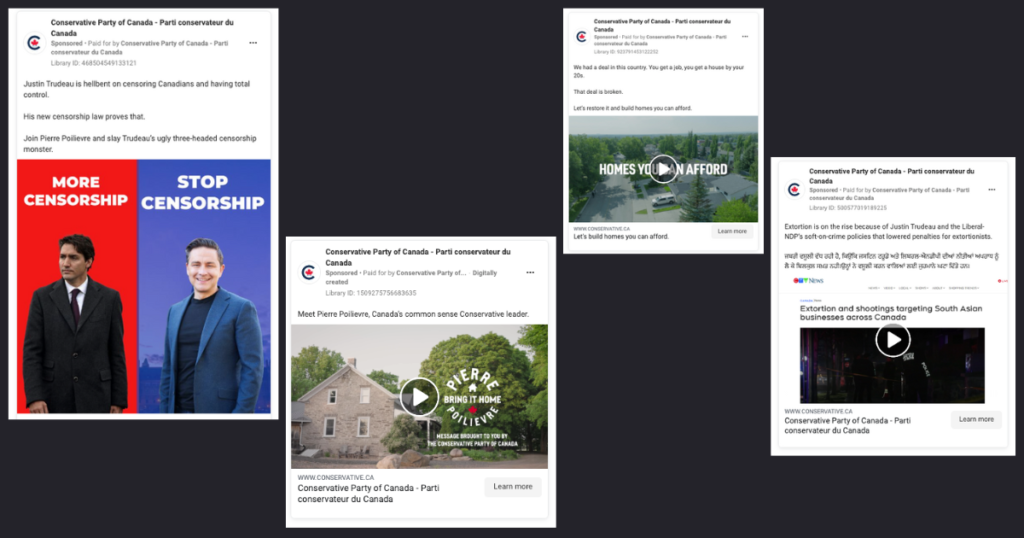Click the footer page title under the Poilievre video
This screenshot has height=538, width=1024.
pos(368,494)
